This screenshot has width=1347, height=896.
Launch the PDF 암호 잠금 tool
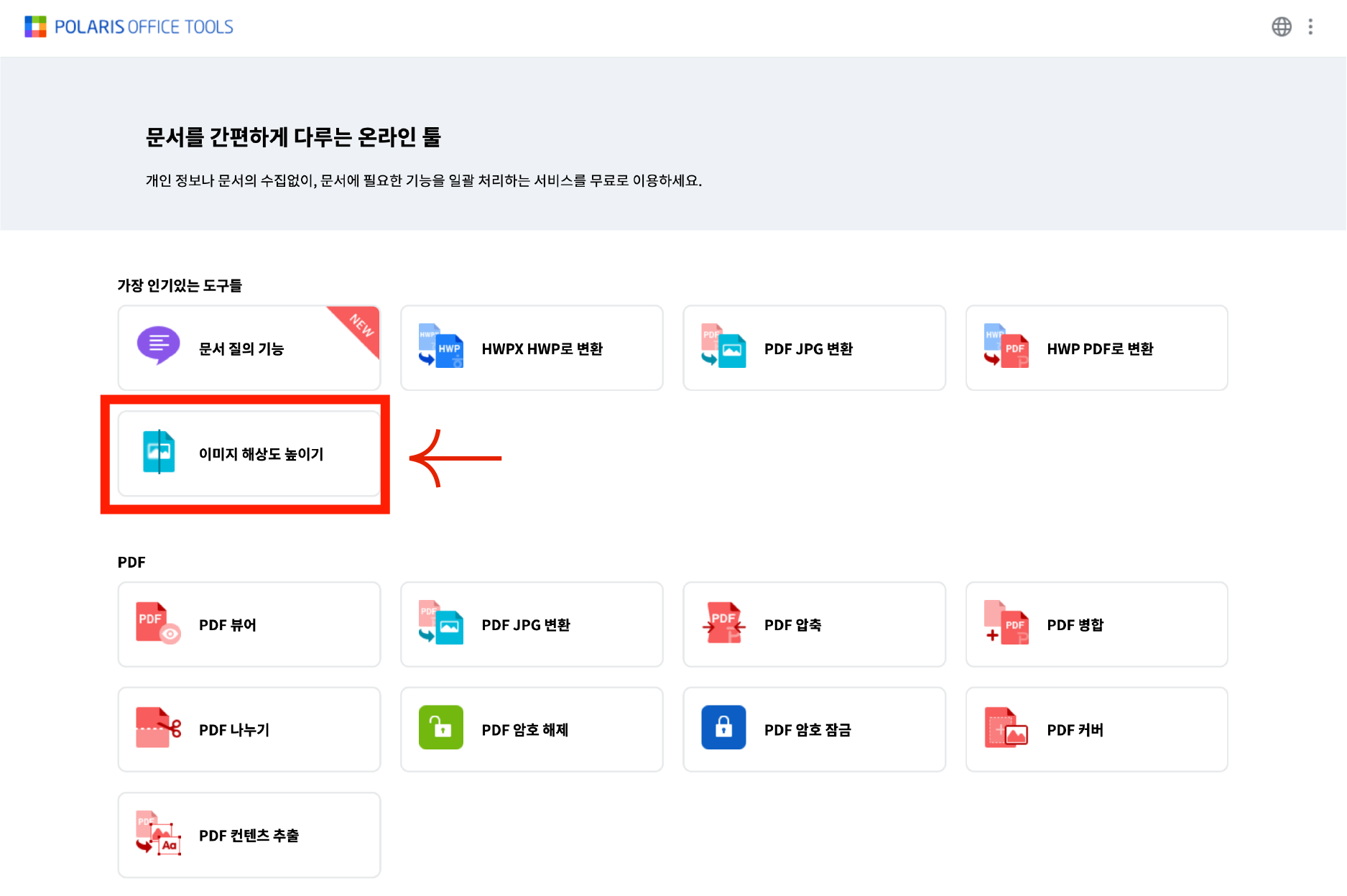pyautogui.click(x=814, y=729)
